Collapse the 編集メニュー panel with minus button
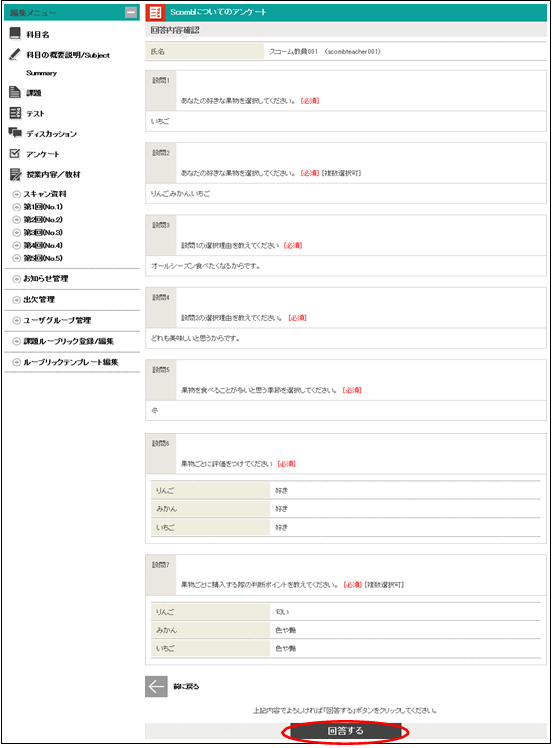552x748 pixels. [131, 13]
